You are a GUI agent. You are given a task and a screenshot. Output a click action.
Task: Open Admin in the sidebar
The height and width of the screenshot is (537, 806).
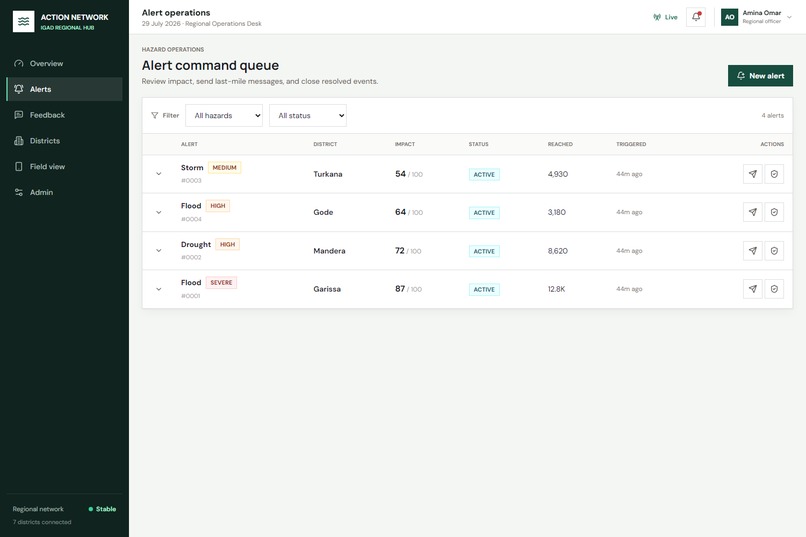[64, 192]
